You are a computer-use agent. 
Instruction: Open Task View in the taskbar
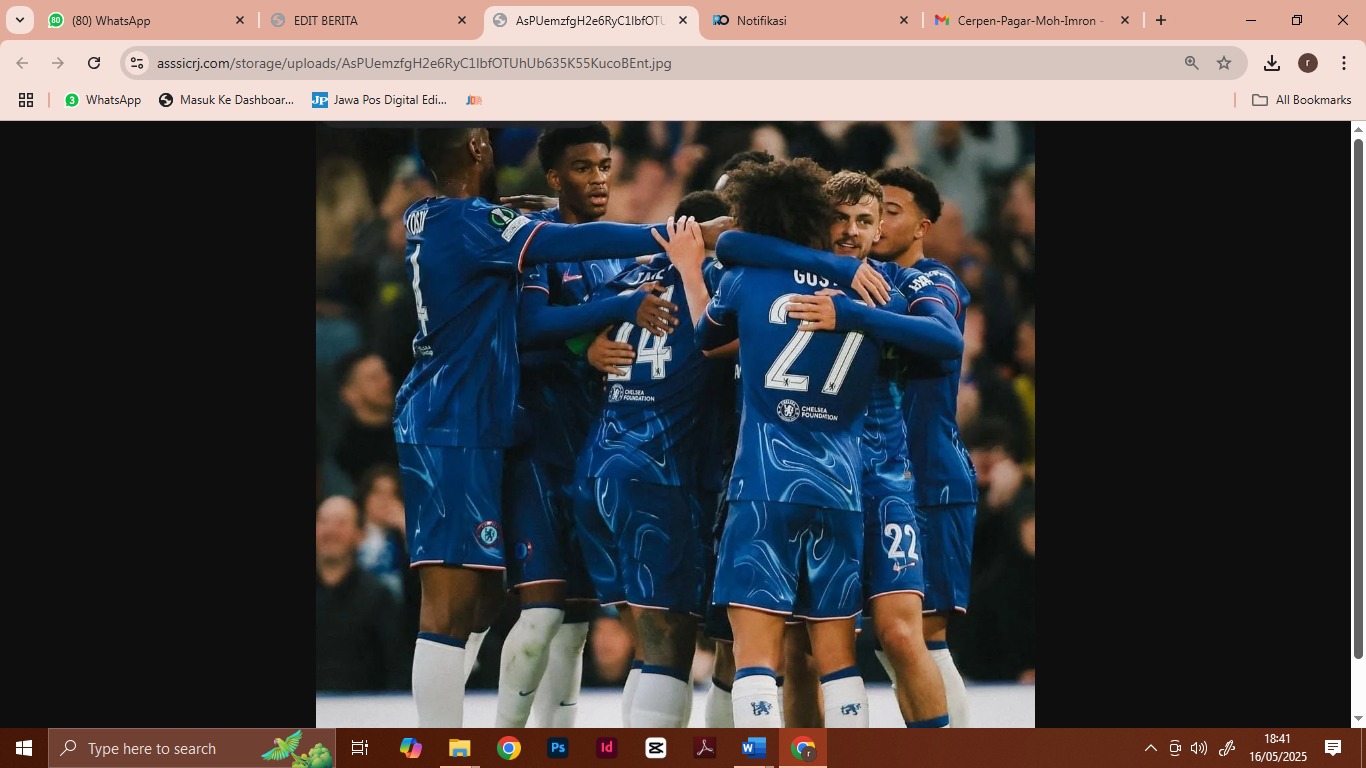pyautogui.click(x=360, y=748)
